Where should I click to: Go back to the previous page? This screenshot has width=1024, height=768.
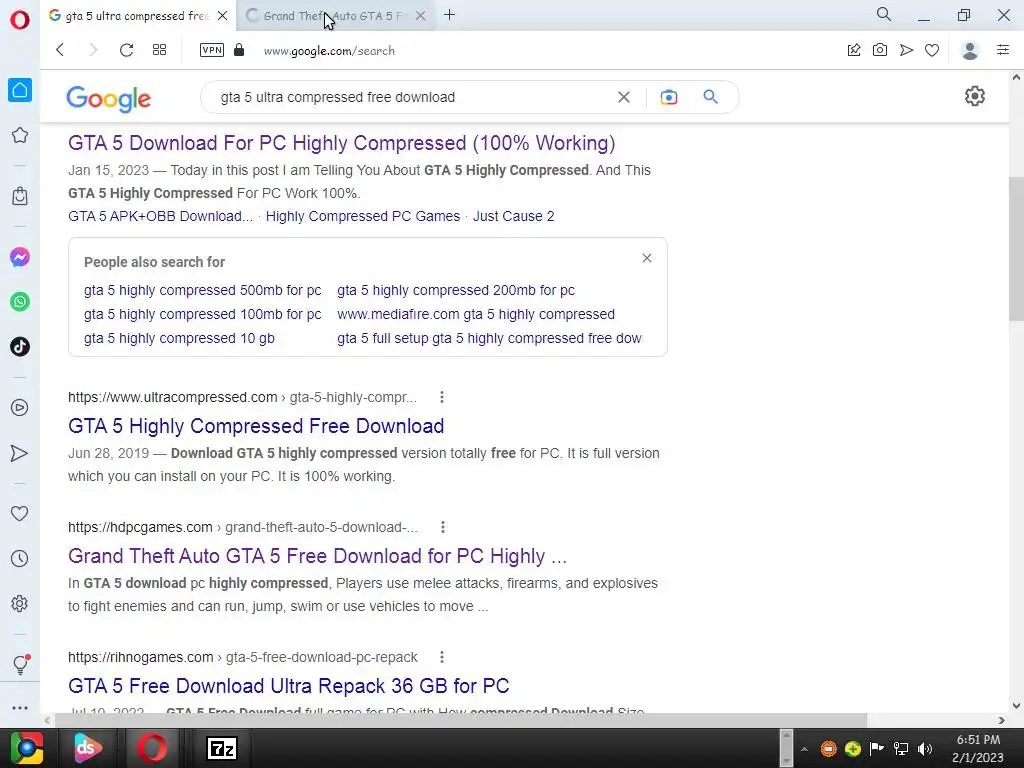click(x=60, y=50)
